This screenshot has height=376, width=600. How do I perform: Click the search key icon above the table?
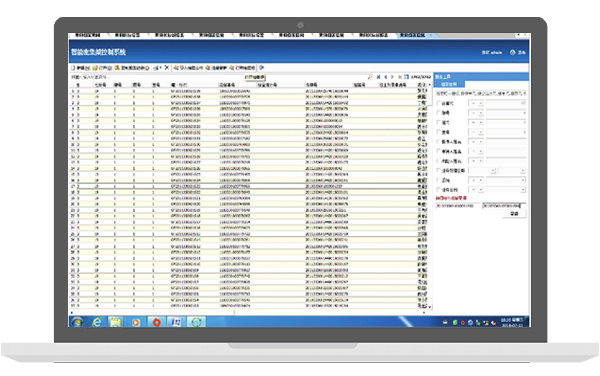click(370, 77)
